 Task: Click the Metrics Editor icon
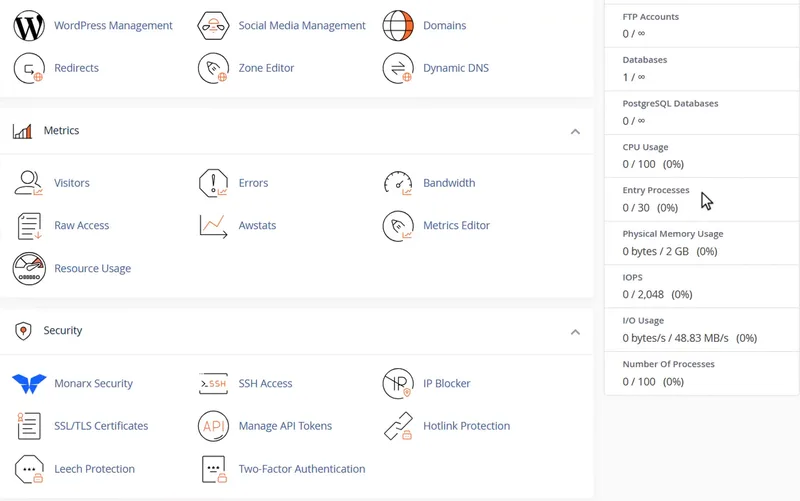point(398,226)
